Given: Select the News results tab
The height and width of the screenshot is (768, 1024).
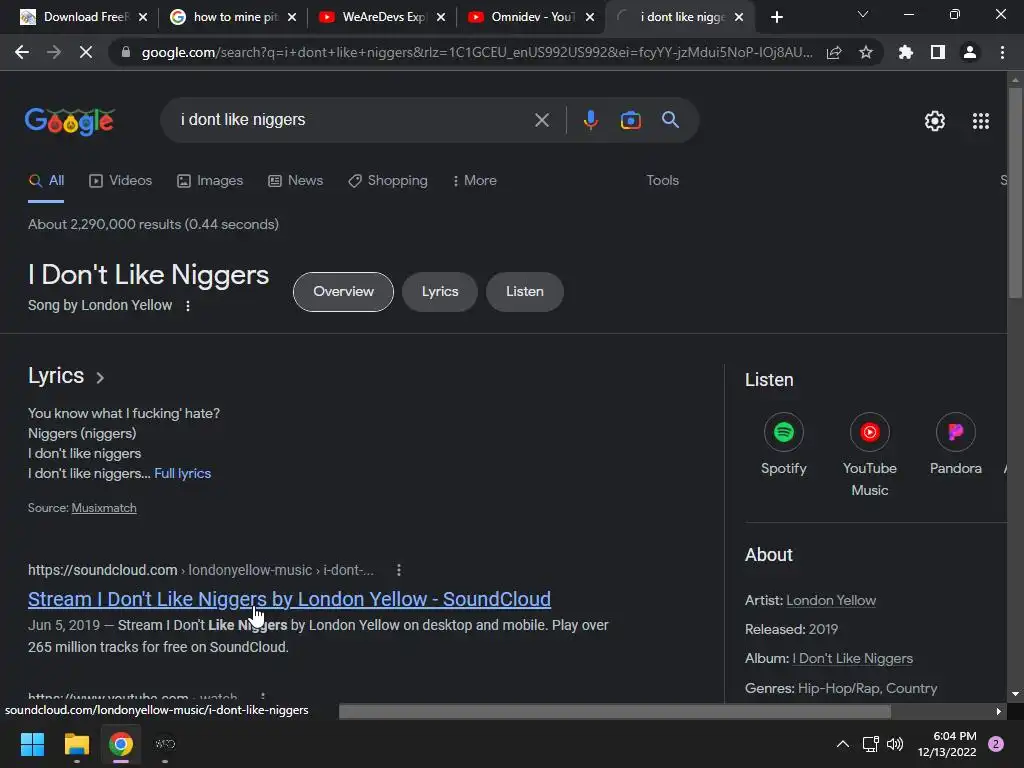Looking at the screenshot, I should [x=295, y=181].
